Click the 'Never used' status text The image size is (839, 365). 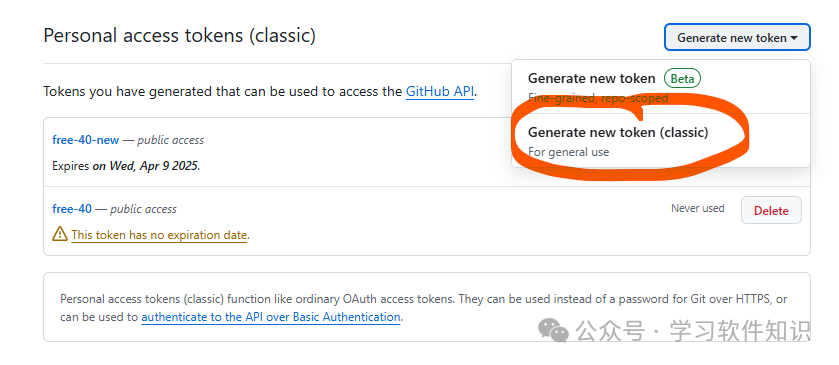[698, 208]
